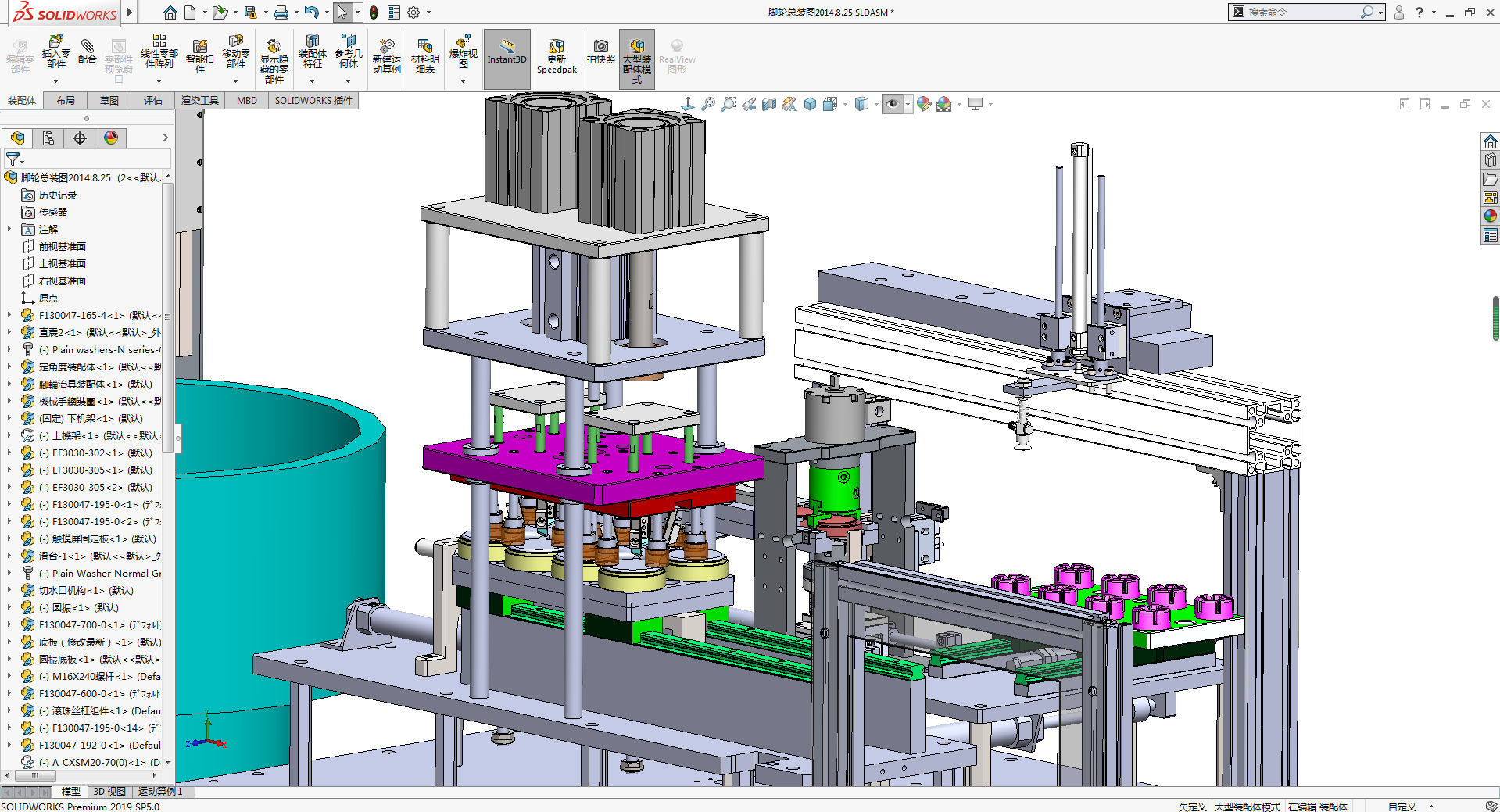Switch to the 评估 evaluate tab
1500x812 pixels.
[x=153, y=100]
